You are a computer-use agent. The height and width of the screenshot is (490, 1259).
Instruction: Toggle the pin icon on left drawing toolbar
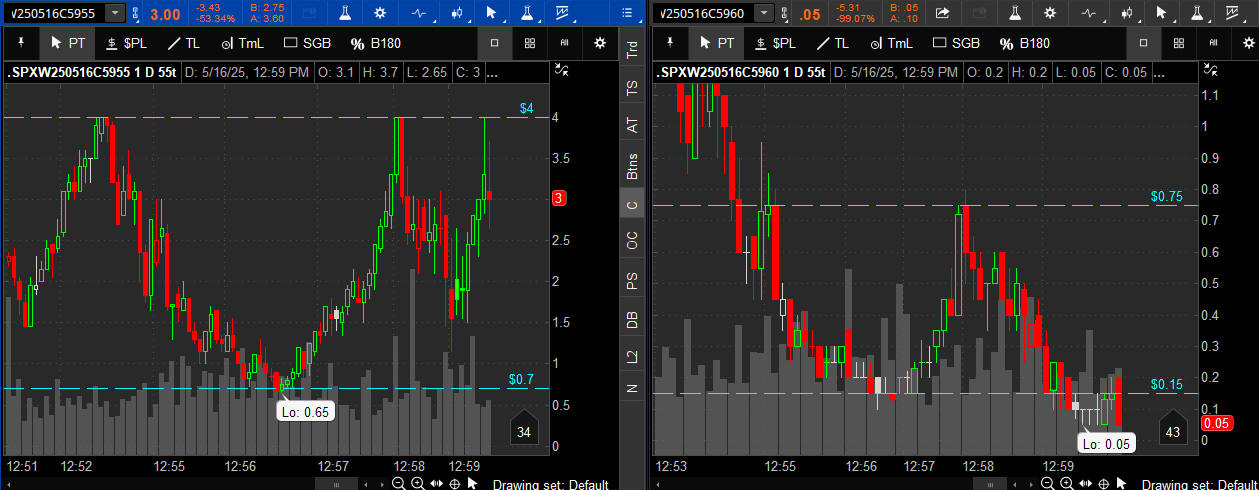21,43
